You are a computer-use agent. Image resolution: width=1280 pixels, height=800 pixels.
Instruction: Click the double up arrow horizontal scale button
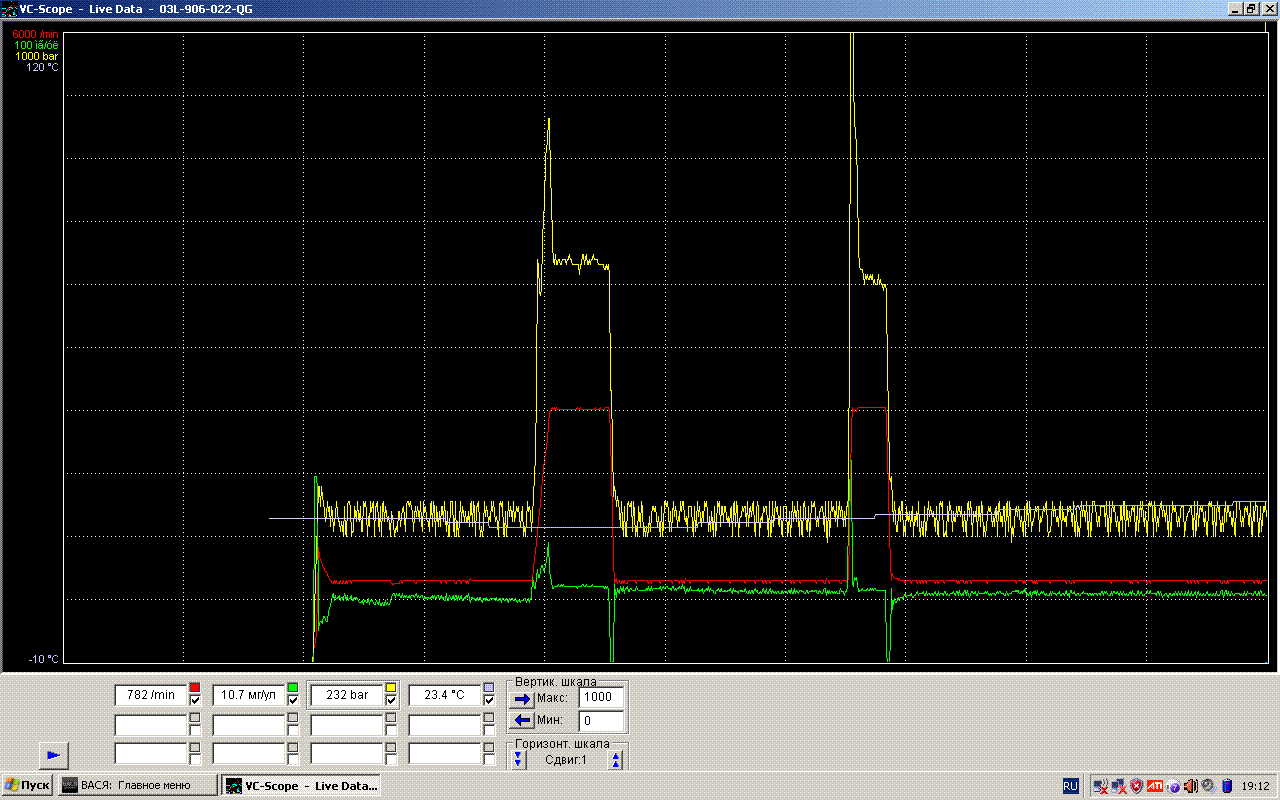tap(616, 760)
